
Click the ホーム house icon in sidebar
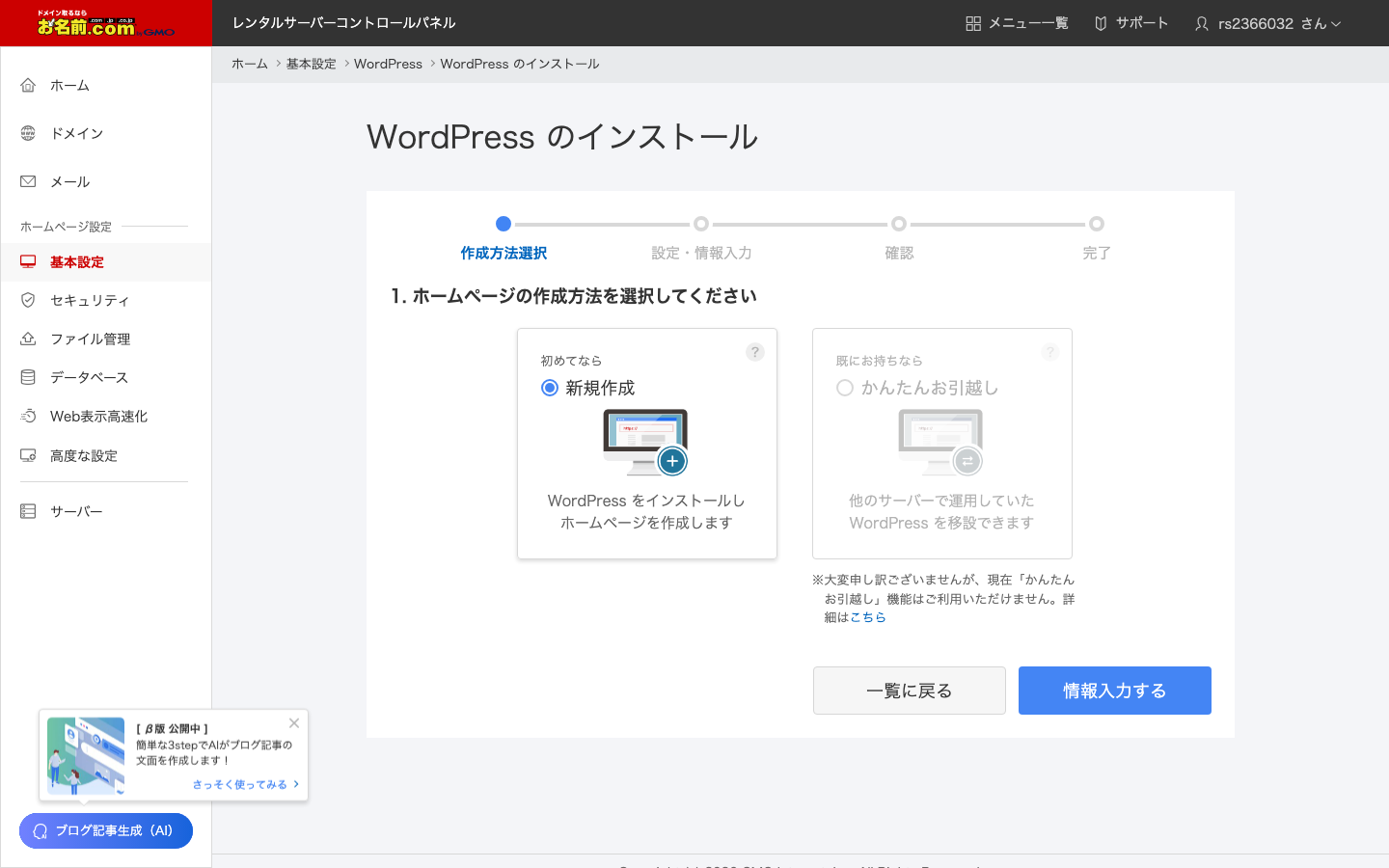coord(28,85)
